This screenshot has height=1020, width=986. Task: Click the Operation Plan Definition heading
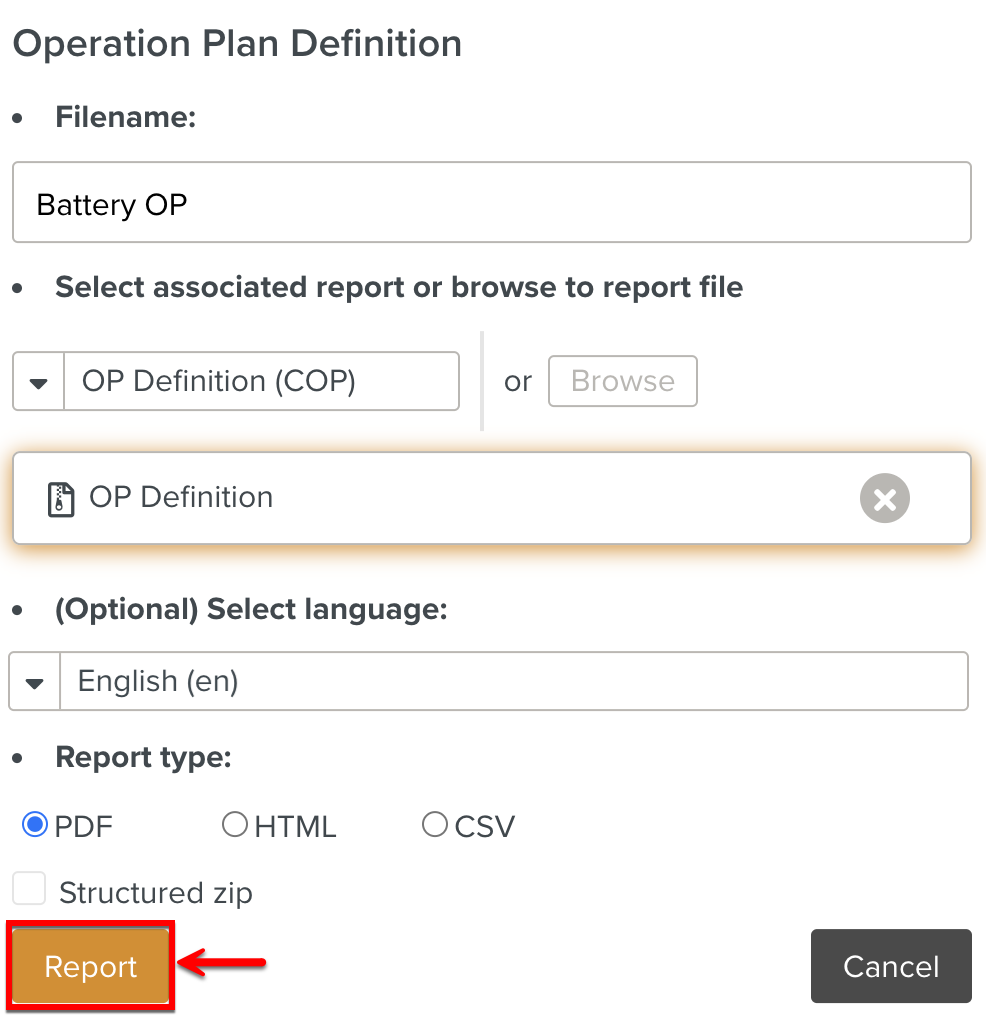236,43
